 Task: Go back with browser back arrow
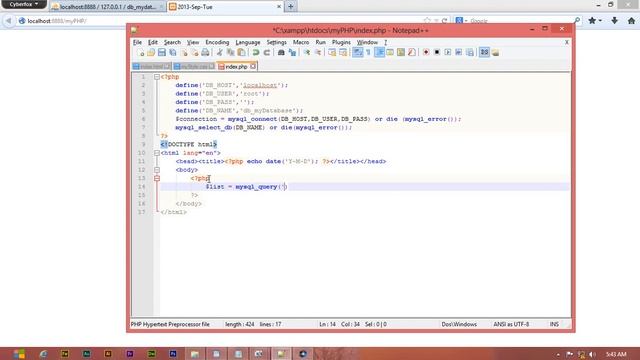pyautogui.click(x=8, y=21)
